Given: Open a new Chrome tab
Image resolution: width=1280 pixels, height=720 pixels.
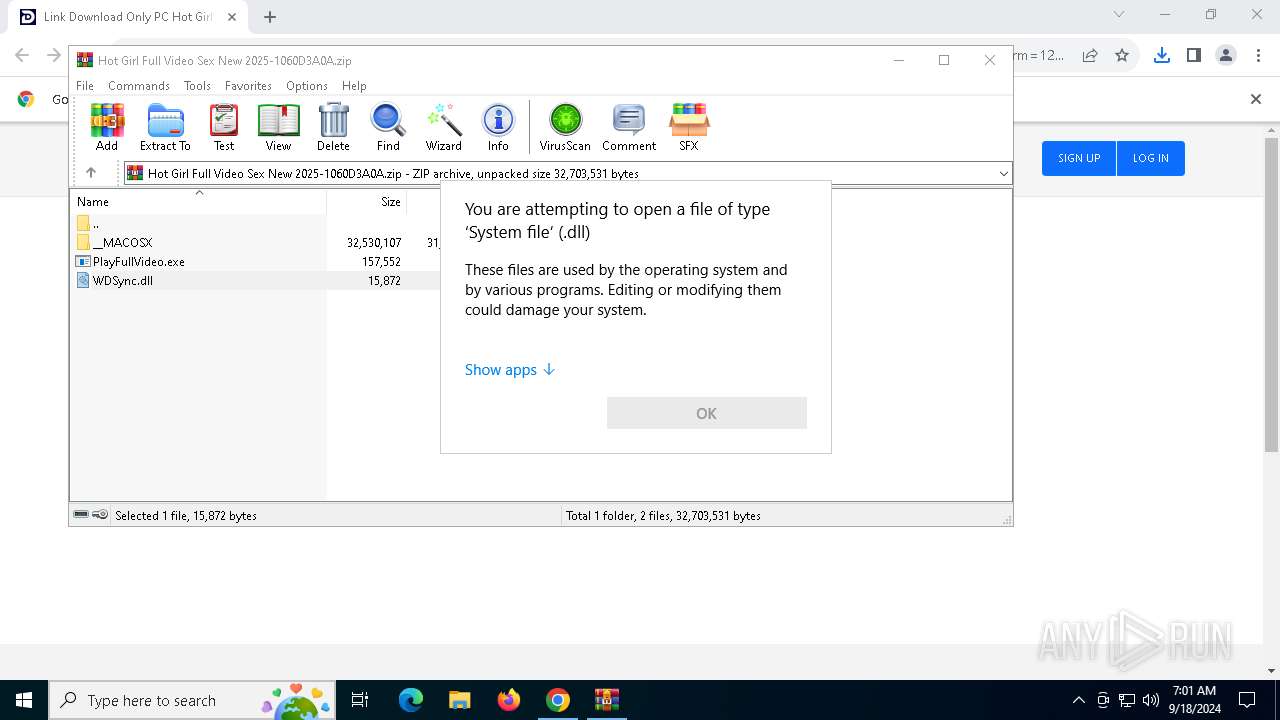Looking at the screenshot, I should [x=270, y=17].
